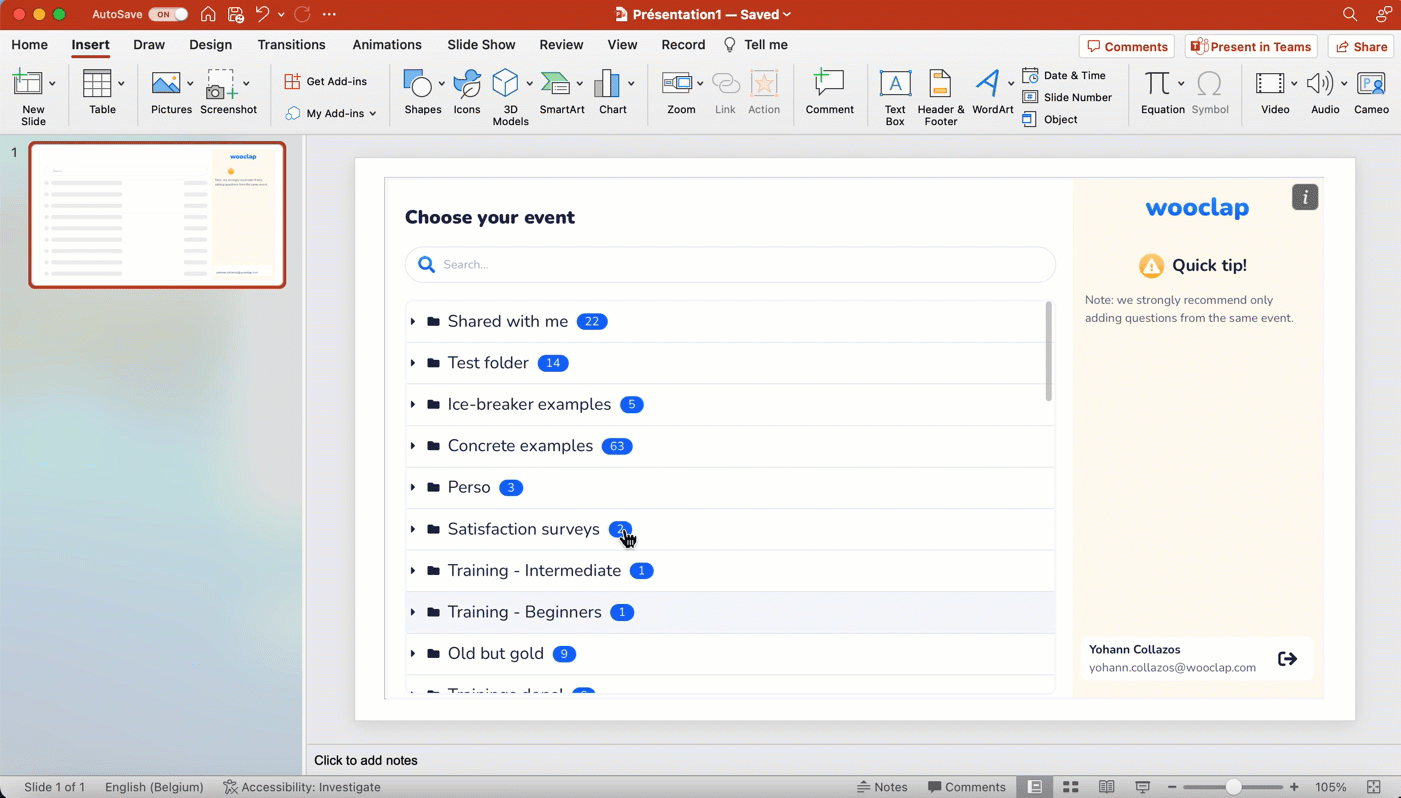Switch to the Design tab
Screen dimensions: 1401x798
coord(210,45)
